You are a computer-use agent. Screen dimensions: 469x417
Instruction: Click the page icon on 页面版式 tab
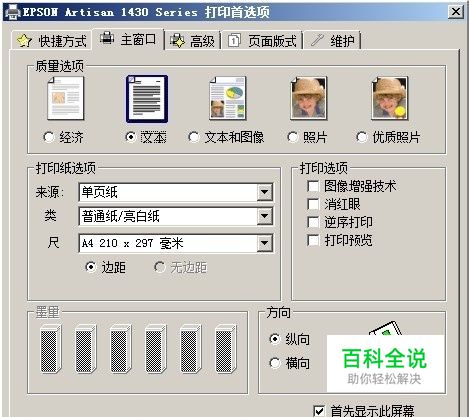pos(234,41)
